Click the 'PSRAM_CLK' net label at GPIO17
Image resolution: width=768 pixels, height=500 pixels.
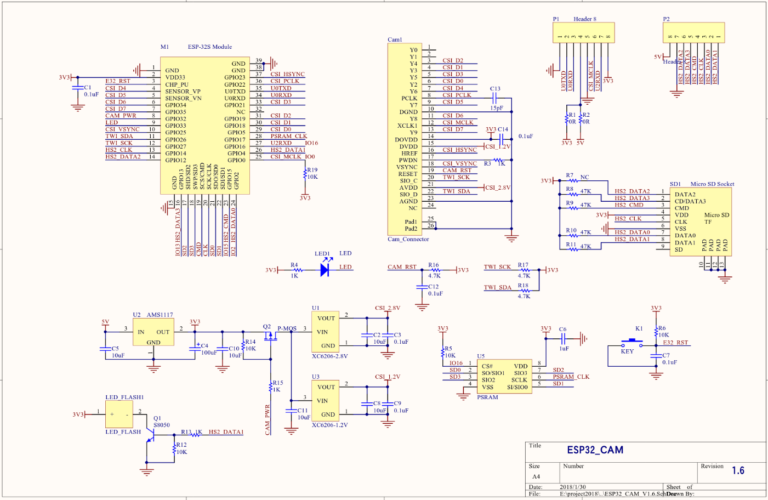(289, 136)
